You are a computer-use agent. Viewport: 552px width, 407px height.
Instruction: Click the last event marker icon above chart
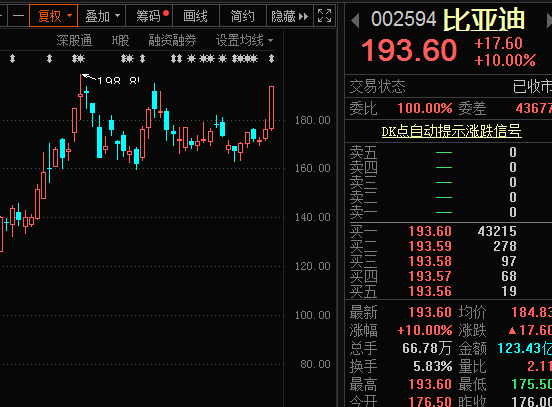(271, 58)
